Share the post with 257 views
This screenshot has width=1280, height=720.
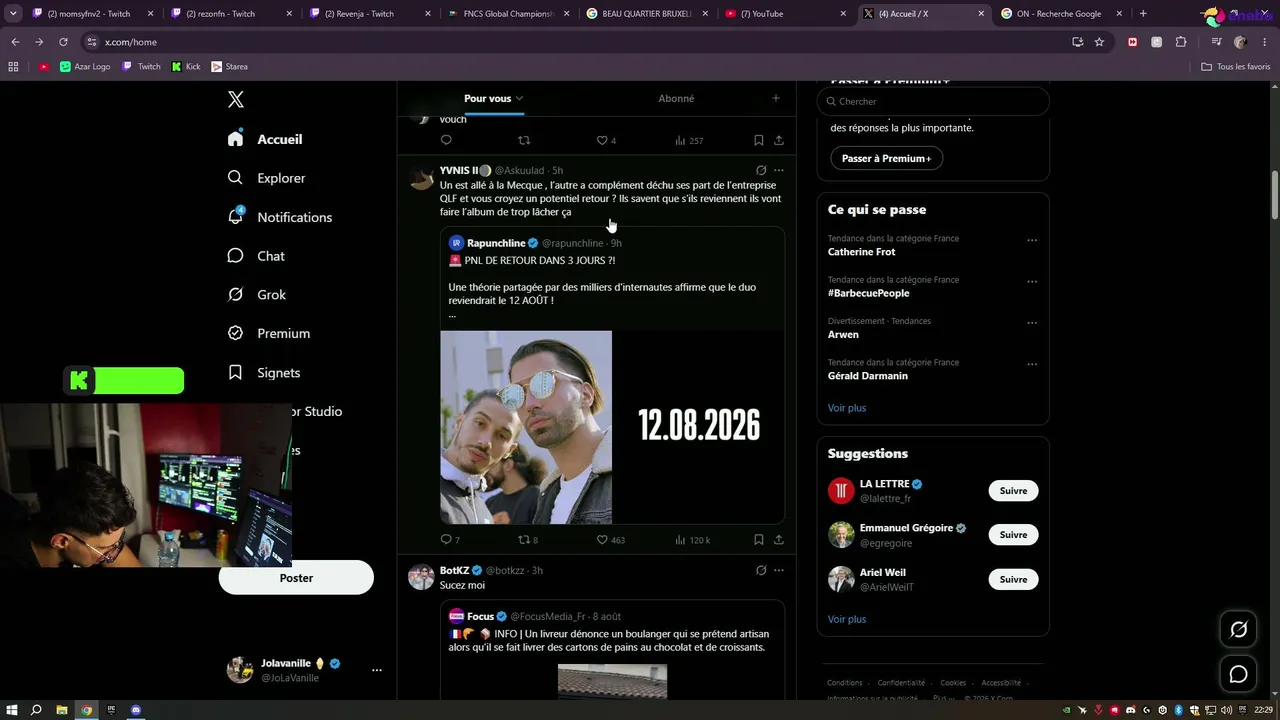coord(779,140)
